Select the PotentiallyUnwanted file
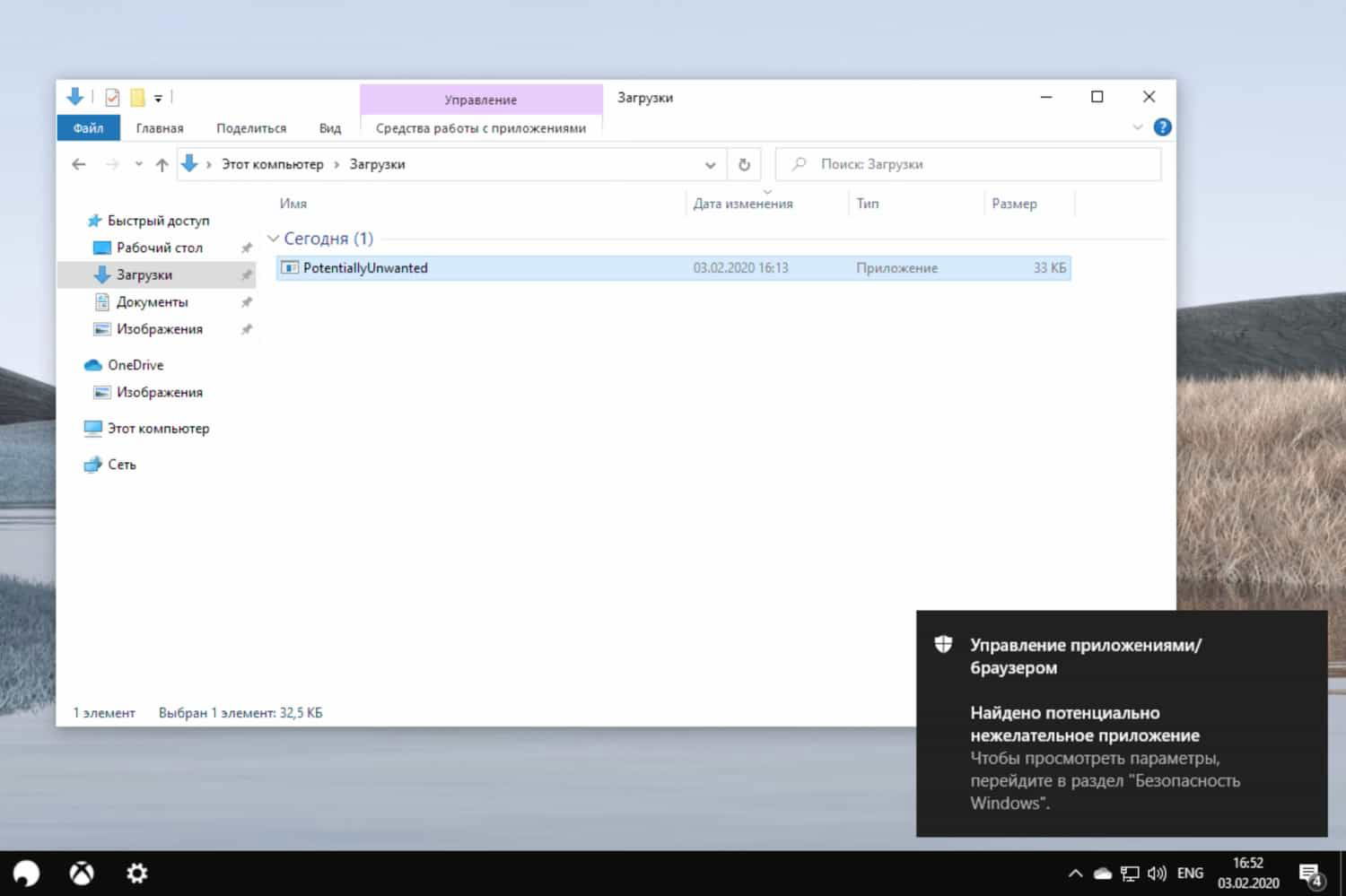 click(x=365, y=268)
